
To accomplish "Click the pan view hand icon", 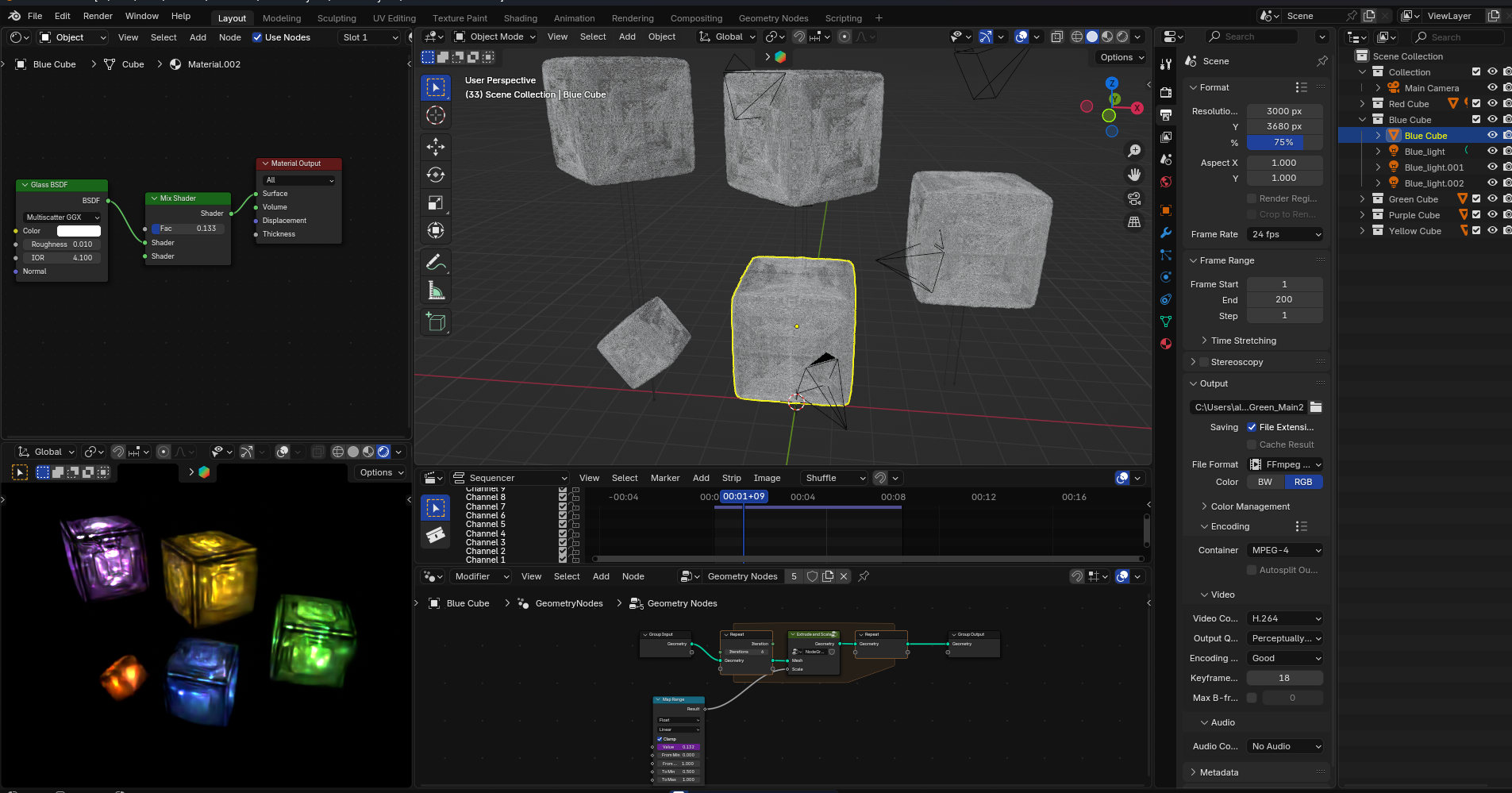I will [x=1134, y=175].
